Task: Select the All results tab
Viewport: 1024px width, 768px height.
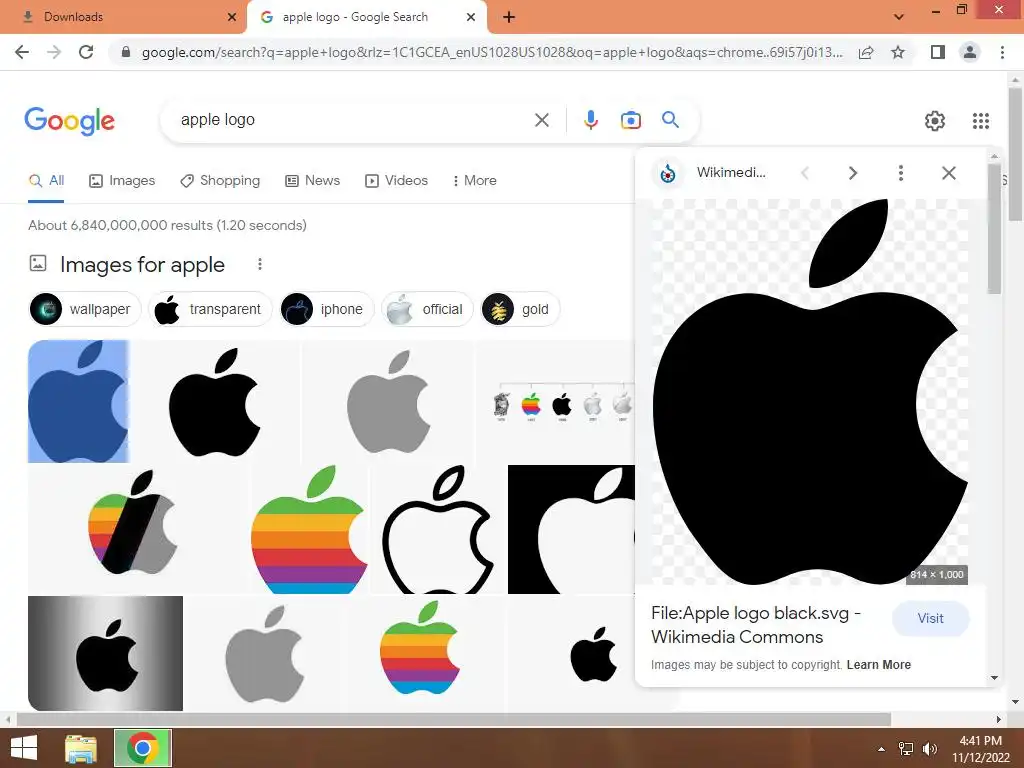Action: click(46, 181)
